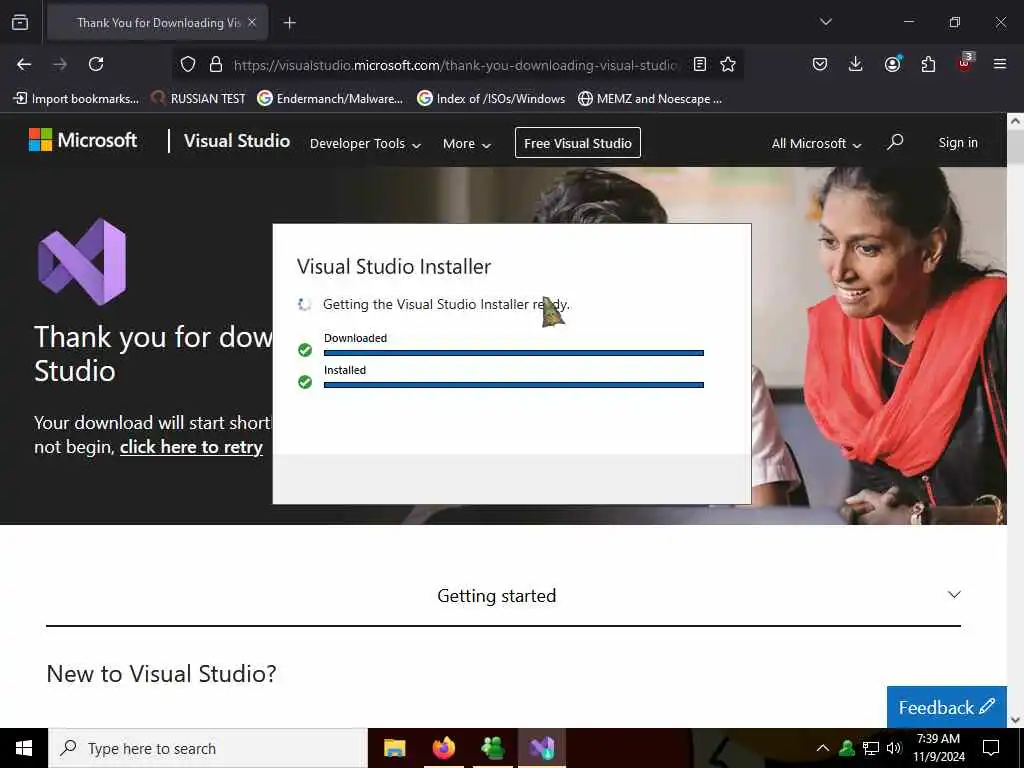1024x768 pixels.
Task: Click the Windows taskbar search box
Action: point(208,748)
